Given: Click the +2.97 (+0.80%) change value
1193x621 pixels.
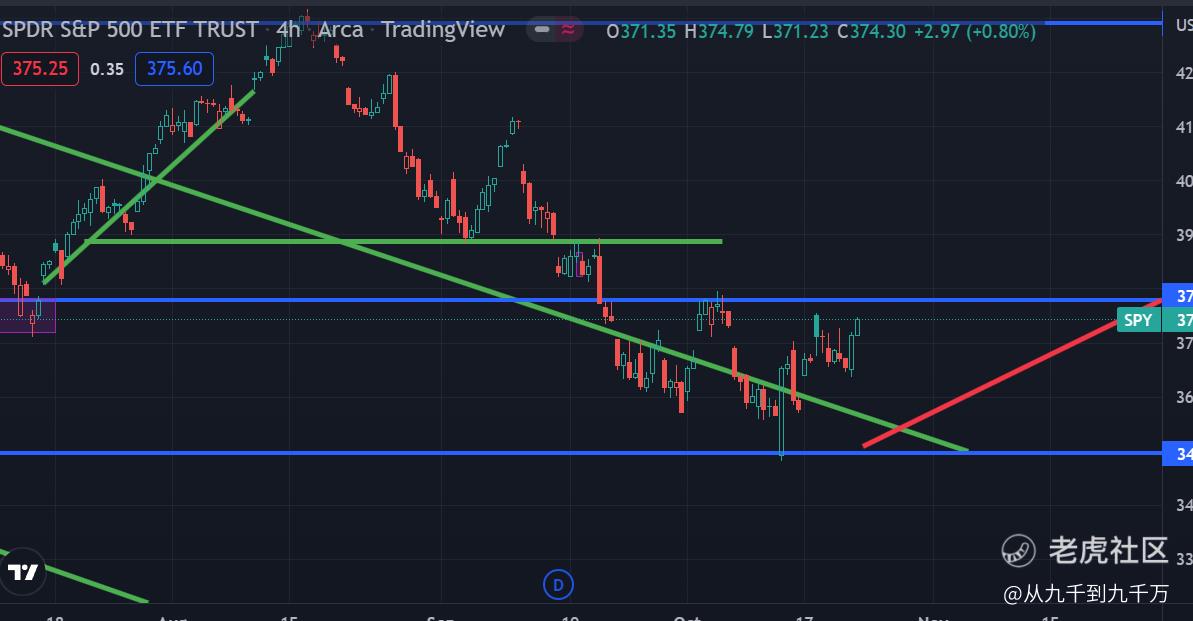Looking at the screenshot, I should click(975, 31).
